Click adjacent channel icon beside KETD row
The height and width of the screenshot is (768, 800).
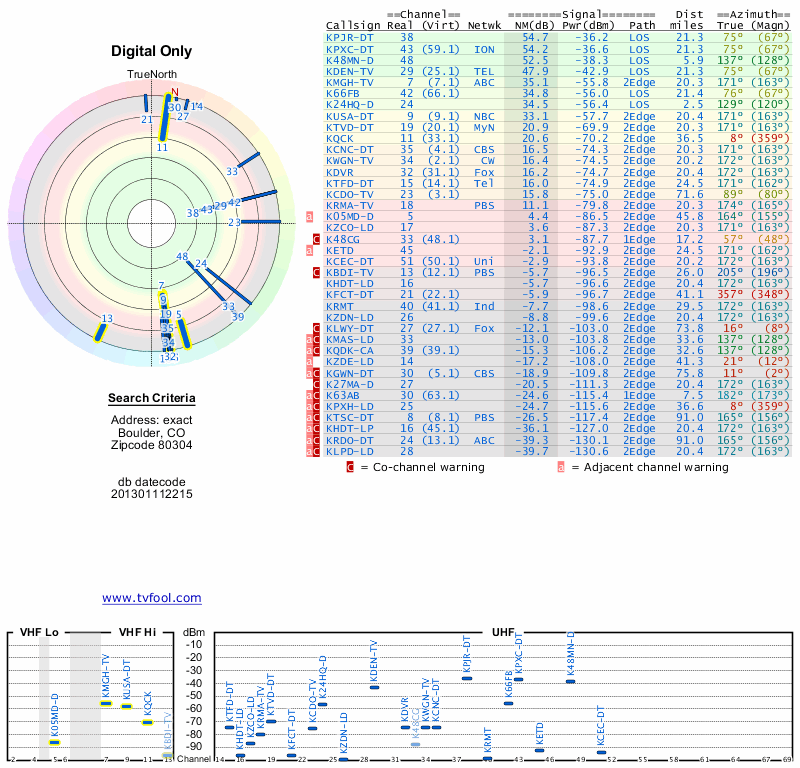click(309, 250)
